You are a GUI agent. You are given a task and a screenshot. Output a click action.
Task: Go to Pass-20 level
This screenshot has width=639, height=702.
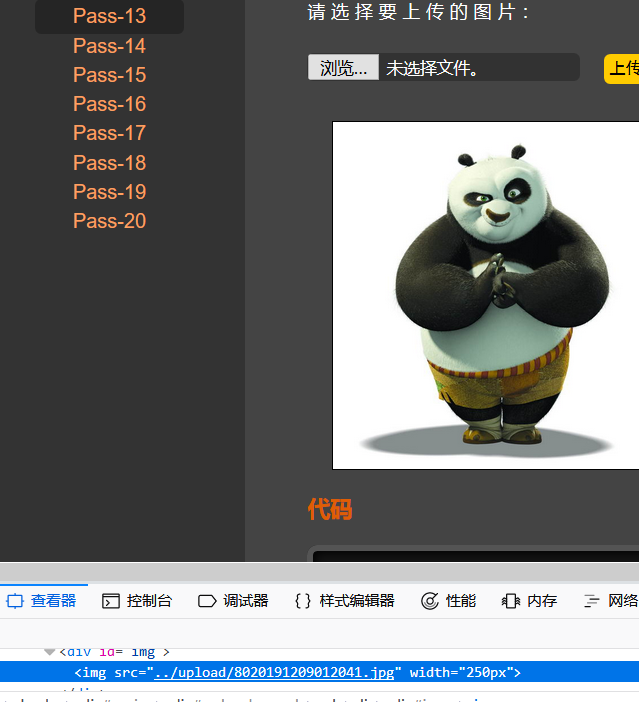tap(109, 221)
